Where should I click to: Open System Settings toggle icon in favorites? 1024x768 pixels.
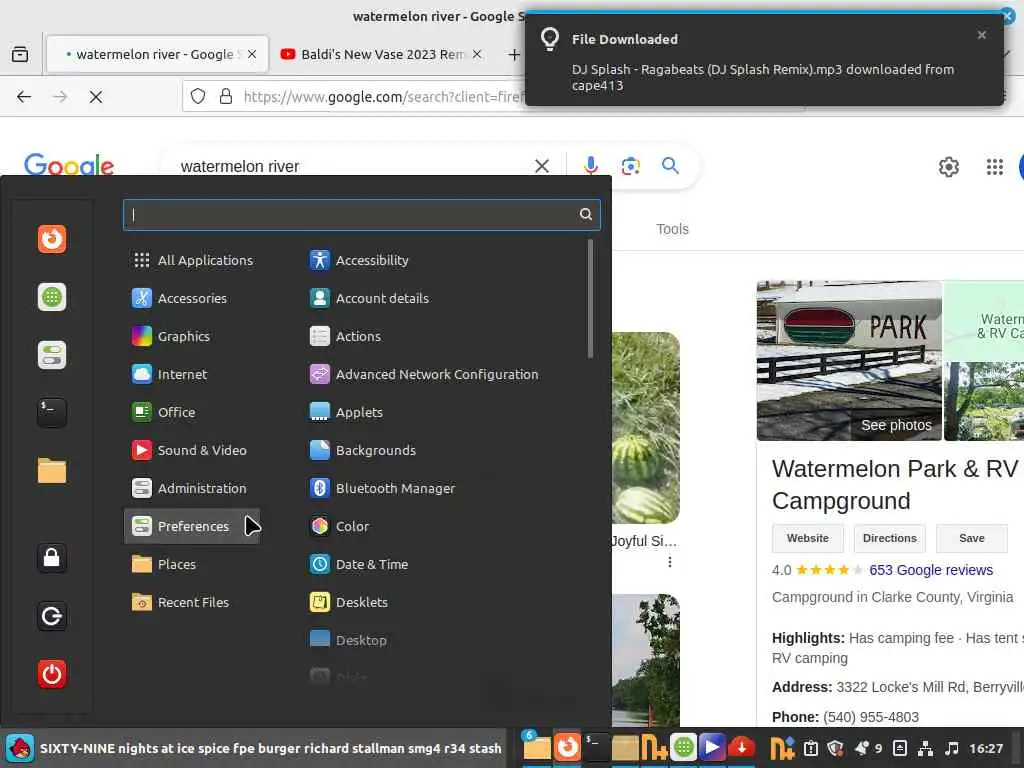click(x=52, y=355)
